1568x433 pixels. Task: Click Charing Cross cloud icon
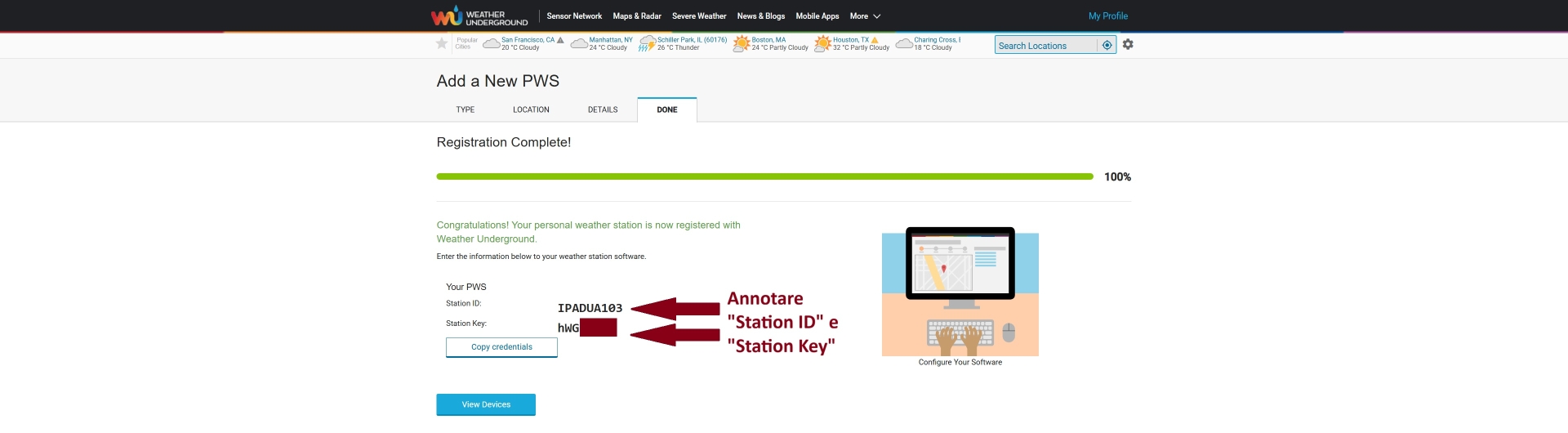(904, 43)
